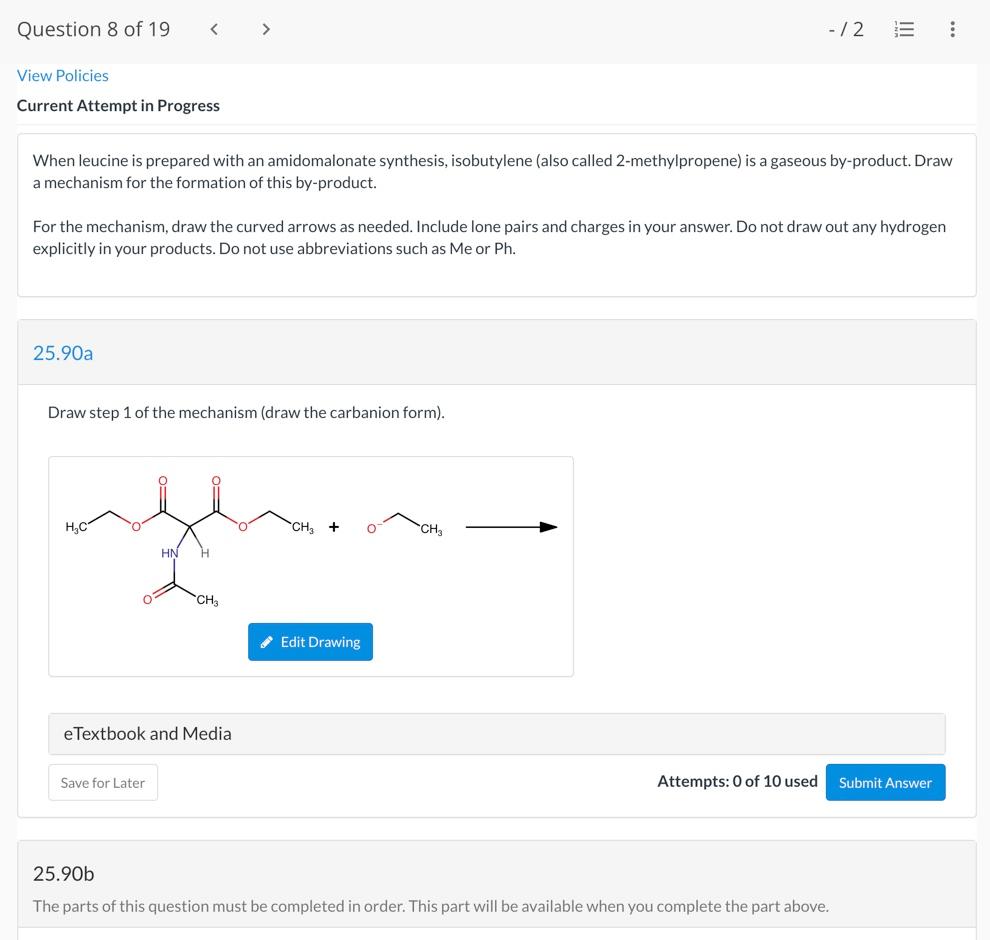Click the '- / 2' score indicator
Viewport: 990px width, 940px height.
(846, 29)
